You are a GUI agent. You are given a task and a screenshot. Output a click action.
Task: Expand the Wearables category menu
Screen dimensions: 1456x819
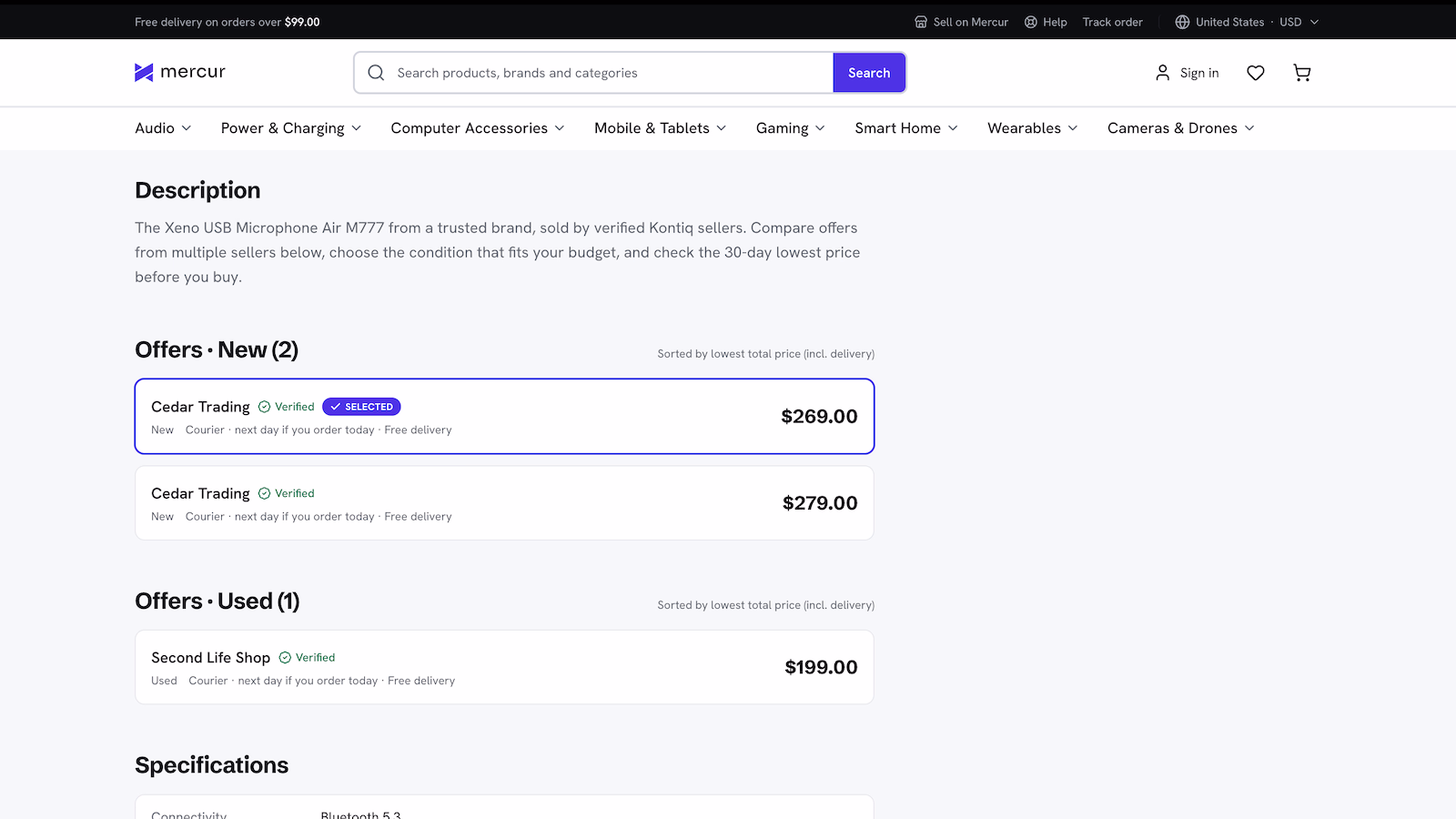(1033, 128)
